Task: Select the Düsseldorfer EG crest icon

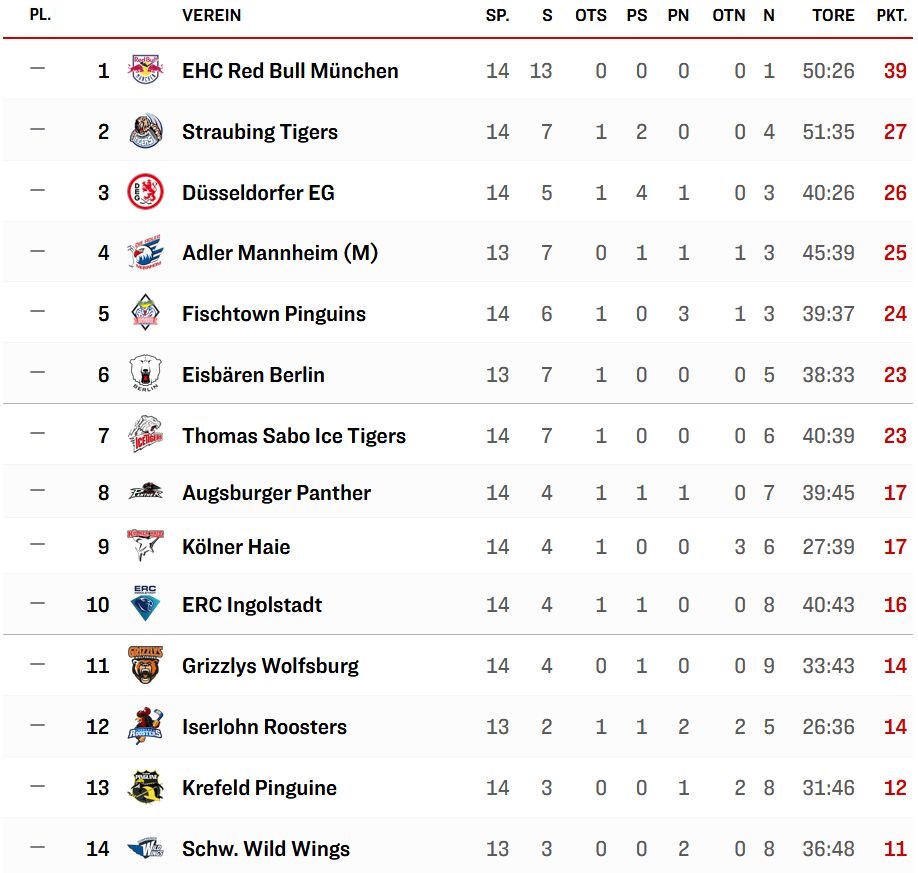Action: click(145, 191)
